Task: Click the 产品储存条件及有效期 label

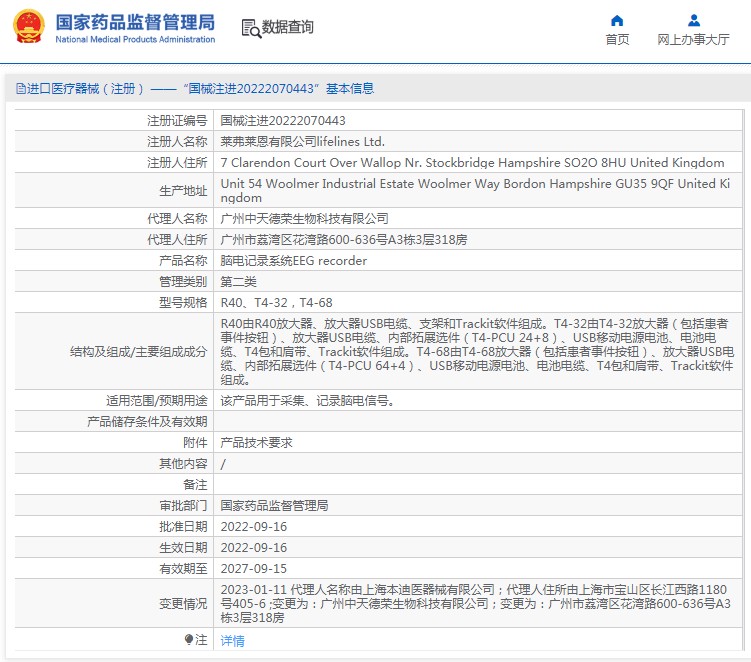Action: pos(147,422)
